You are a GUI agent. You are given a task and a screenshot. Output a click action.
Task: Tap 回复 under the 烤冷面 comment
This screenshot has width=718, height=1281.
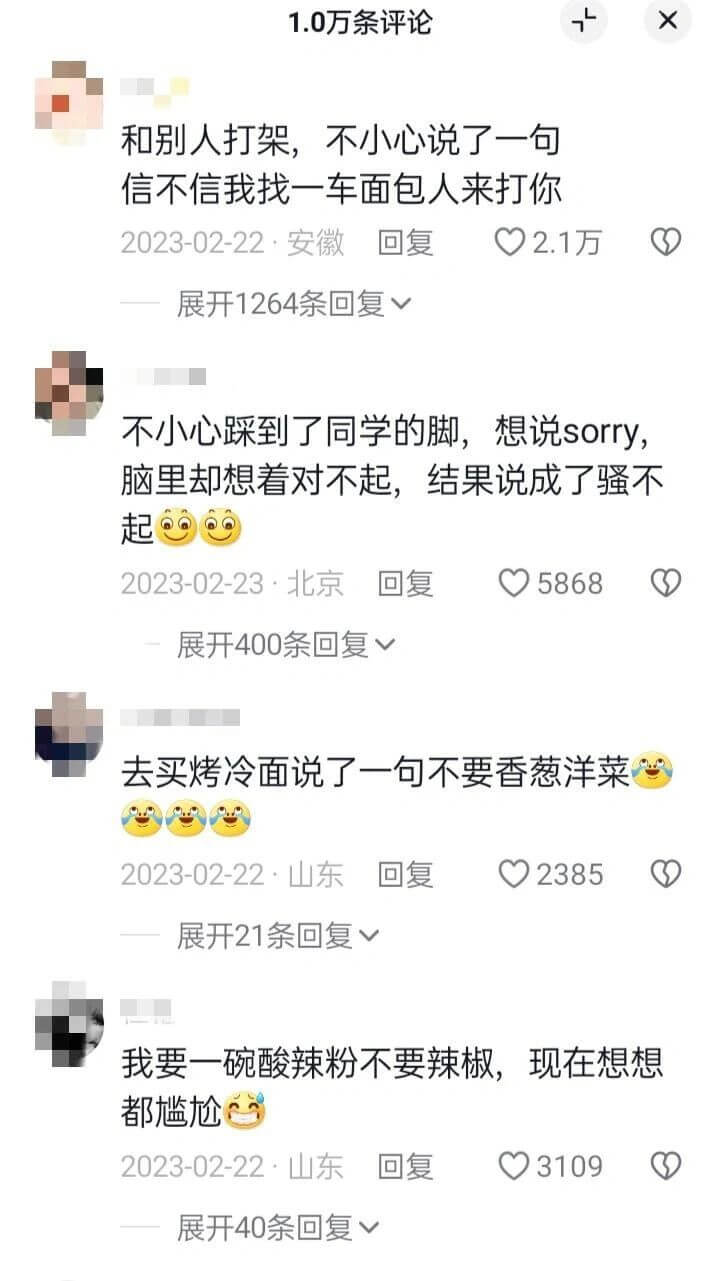pyautogui.click(x=405, y=875)
